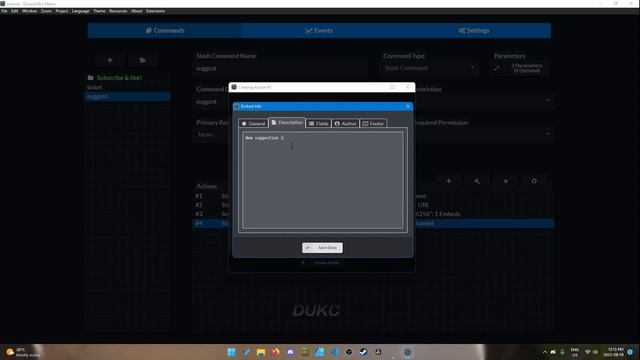Screen dimensions: 640x360
Task: Close the Embed Info dialog
Action: (408, 107)
